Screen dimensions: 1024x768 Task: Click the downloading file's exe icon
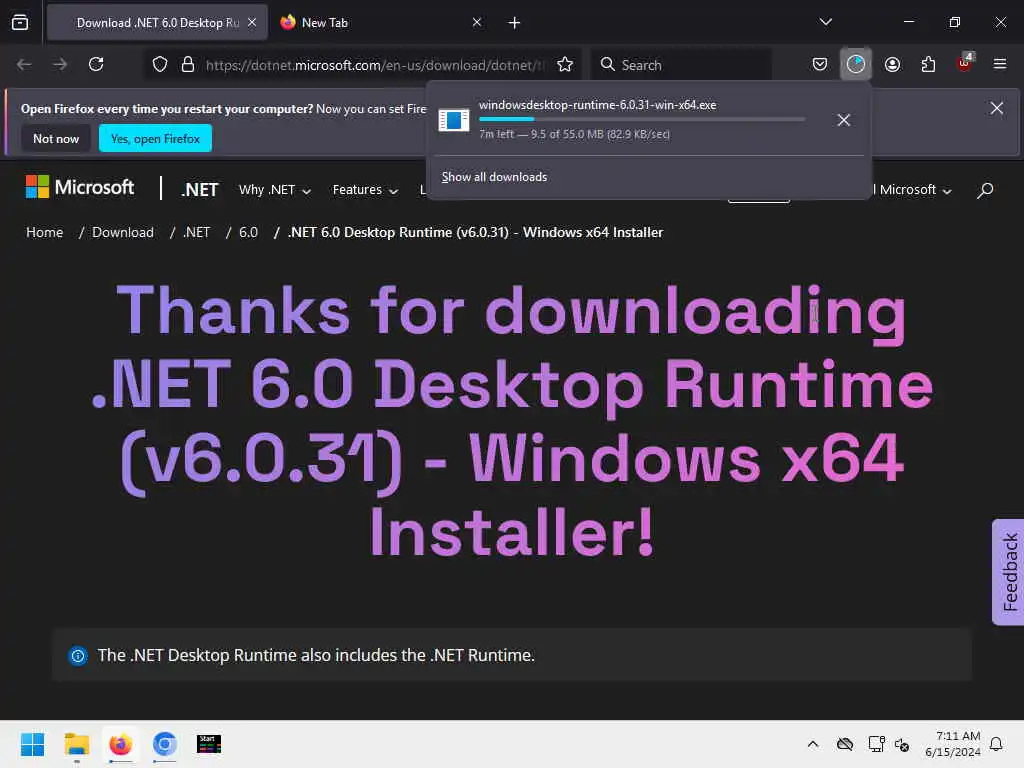[x=454, y=120]
